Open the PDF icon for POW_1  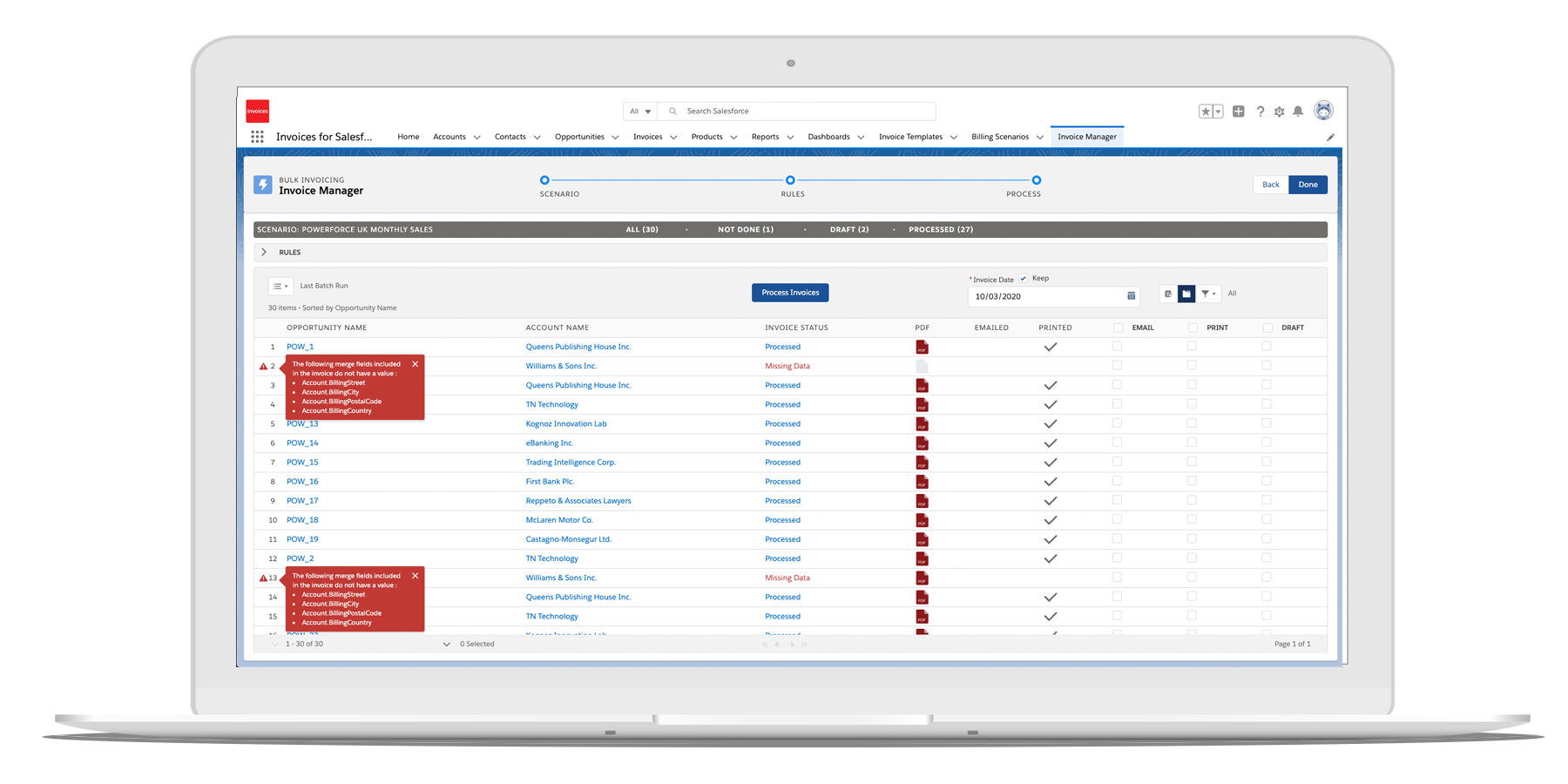tap(922, 347)
